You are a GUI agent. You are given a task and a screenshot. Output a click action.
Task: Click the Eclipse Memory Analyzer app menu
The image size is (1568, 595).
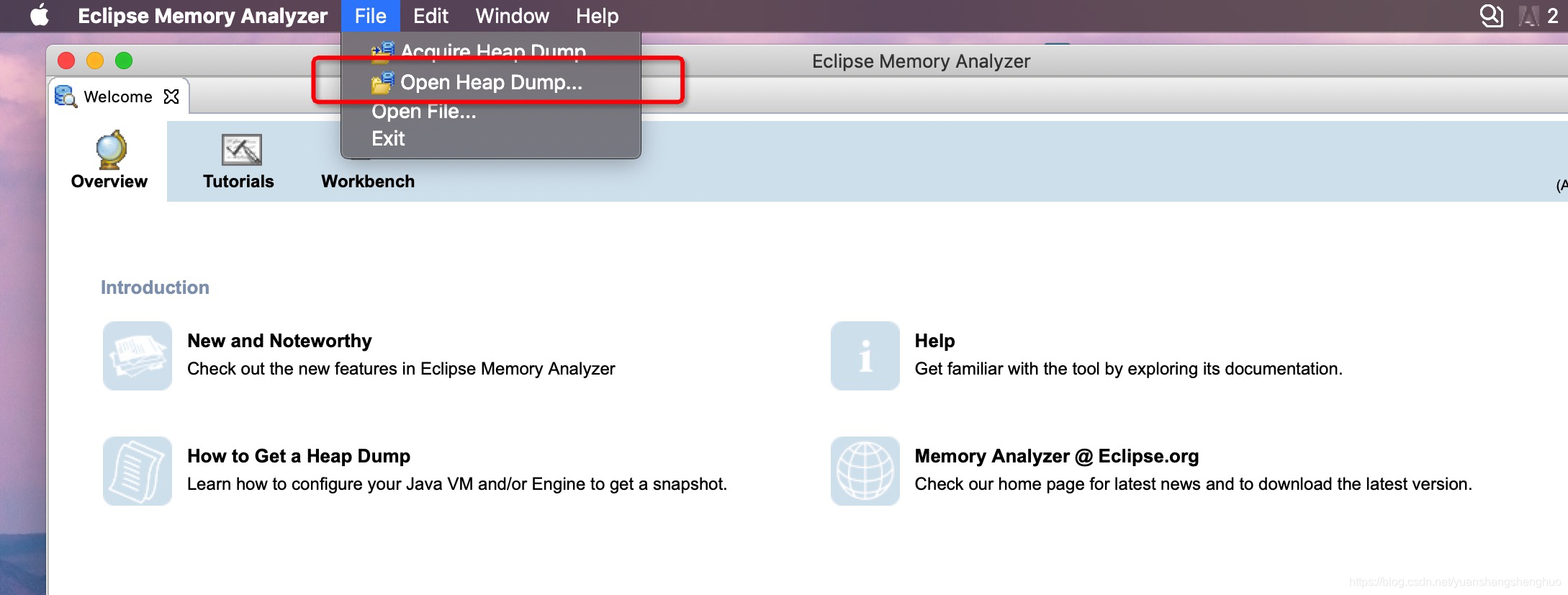(202, 16)
